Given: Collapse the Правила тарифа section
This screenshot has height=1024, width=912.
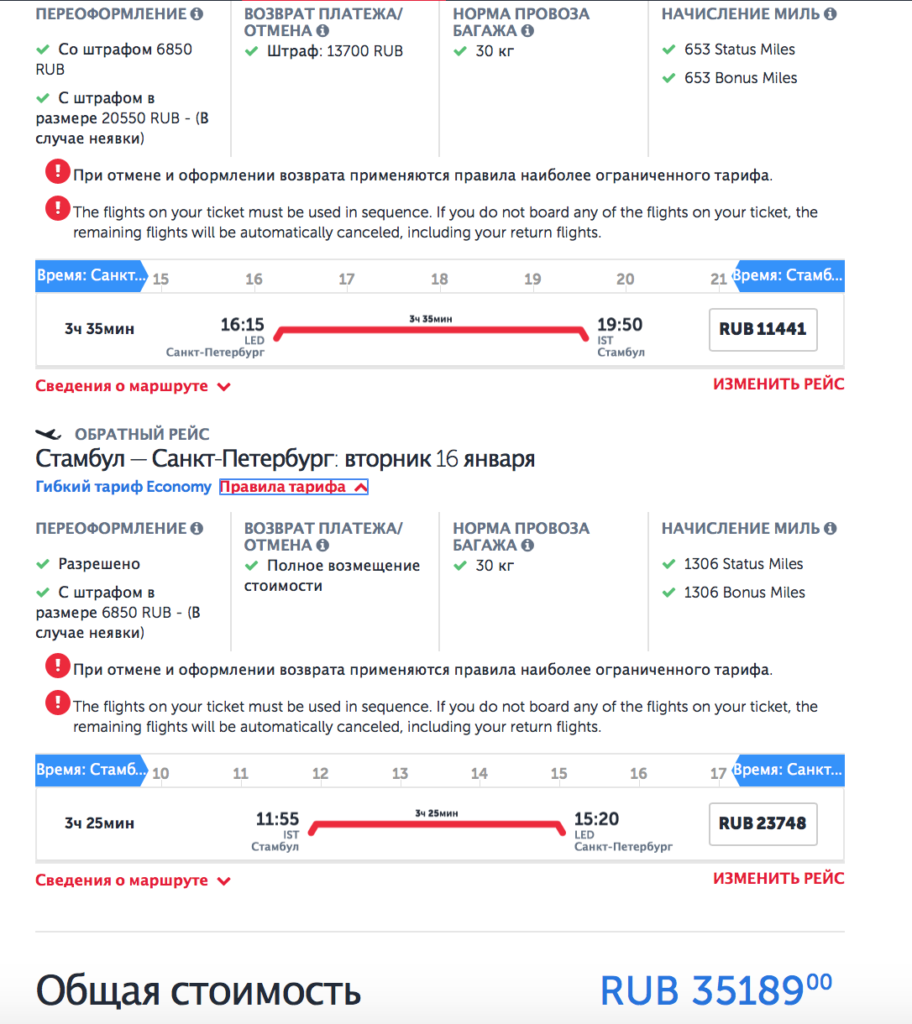Looking at the screenshot, I should click(293, 487).
